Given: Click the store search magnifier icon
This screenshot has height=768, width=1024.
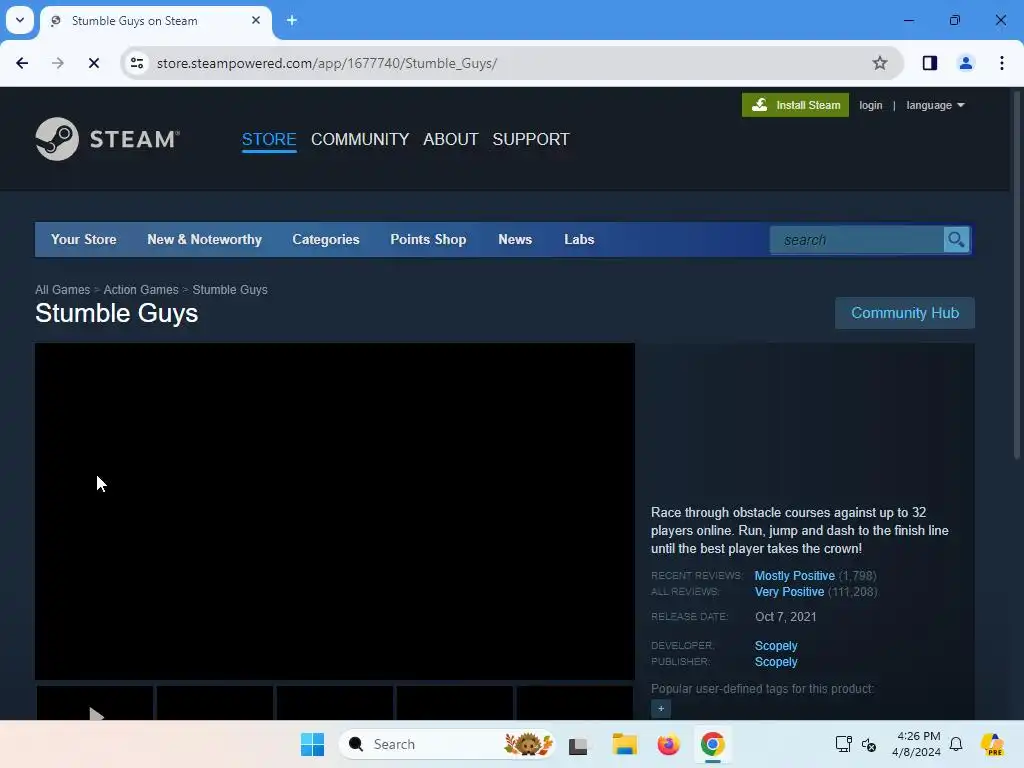Looking at the screenshot, I should (956, 240).
